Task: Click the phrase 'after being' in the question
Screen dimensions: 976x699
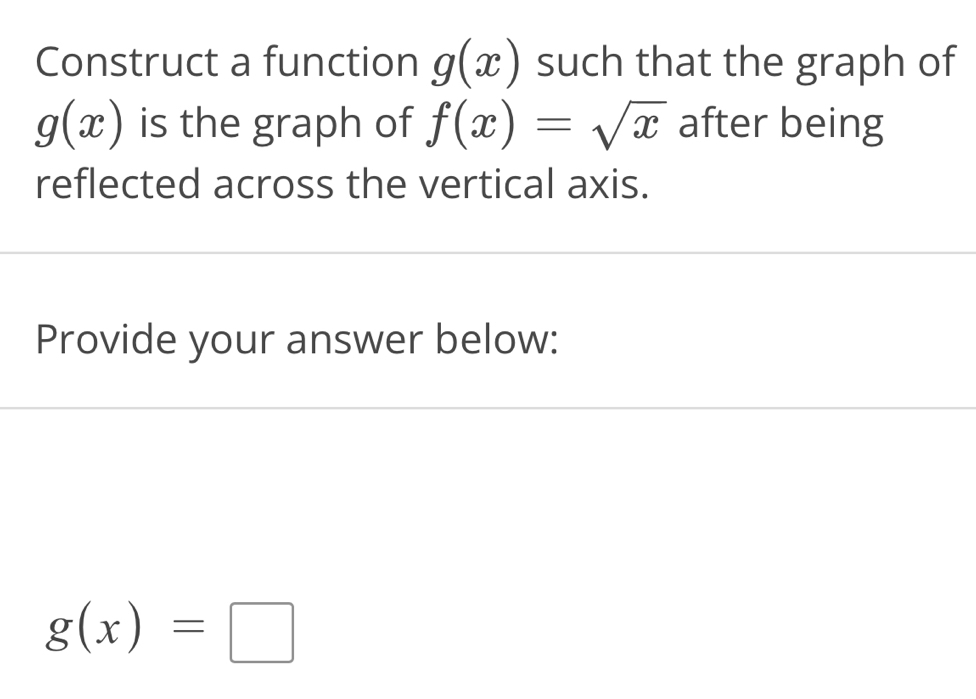Action: coord(782,122)
